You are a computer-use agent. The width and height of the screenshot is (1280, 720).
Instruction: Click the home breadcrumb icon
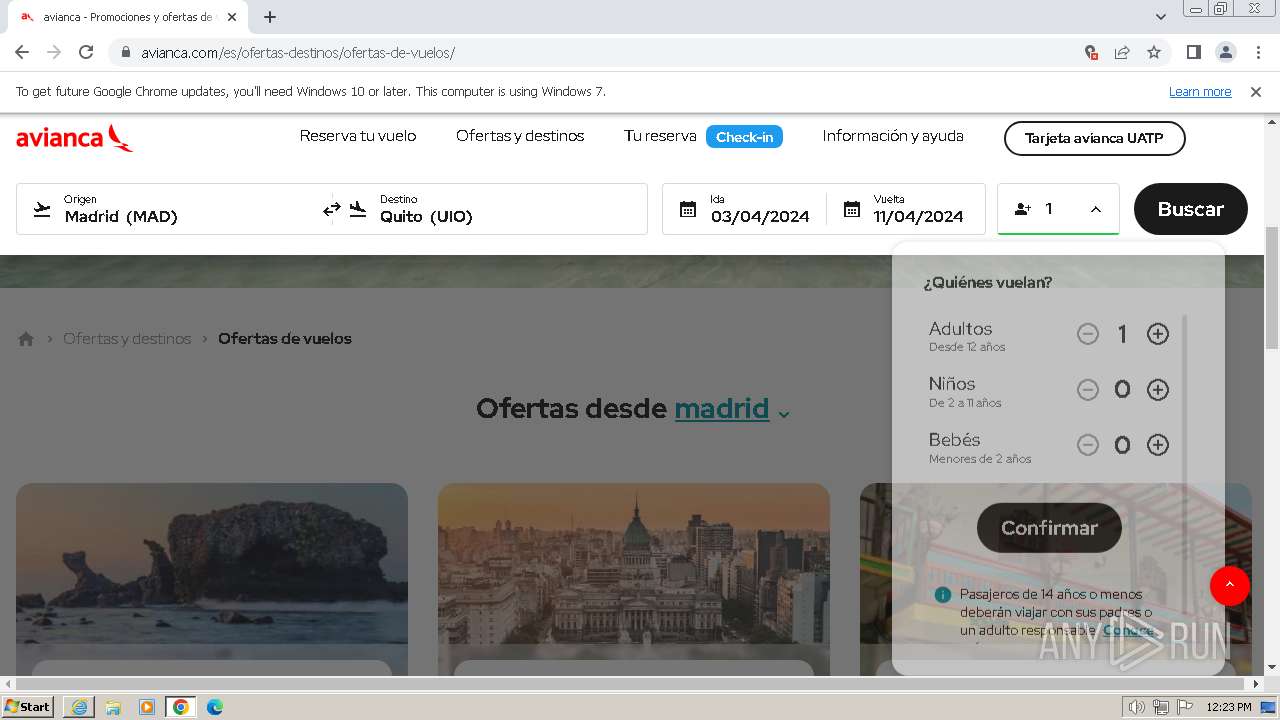[x=26, y=339]
